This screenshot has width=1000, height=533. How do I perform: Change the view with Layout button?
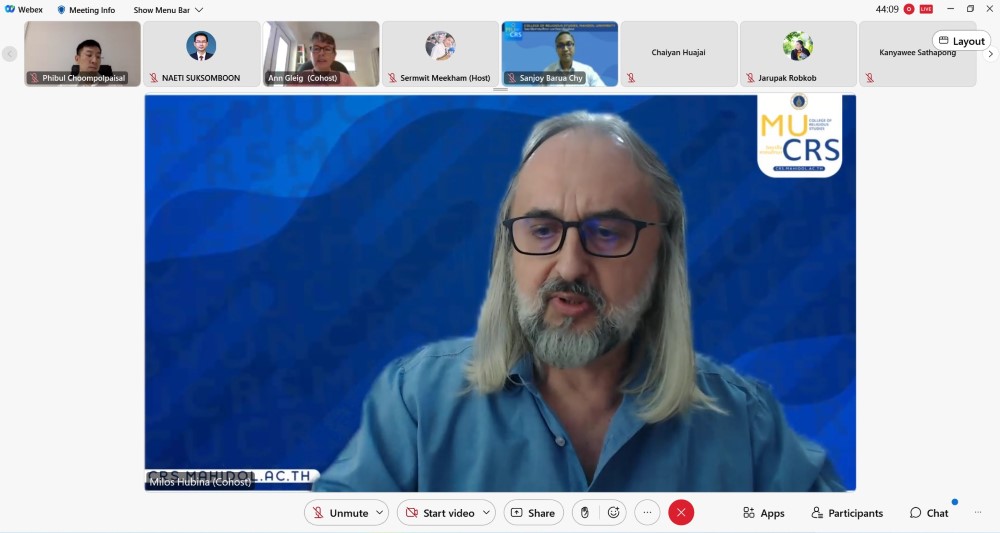coord(961,41)
